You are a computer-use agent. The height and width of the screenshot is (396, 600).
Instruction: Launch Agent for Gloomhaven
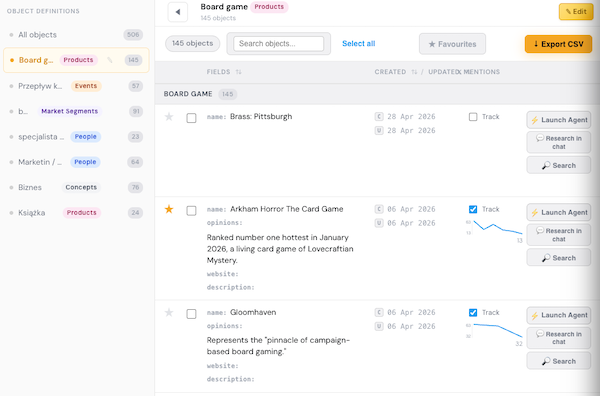(x=559, y=315)
